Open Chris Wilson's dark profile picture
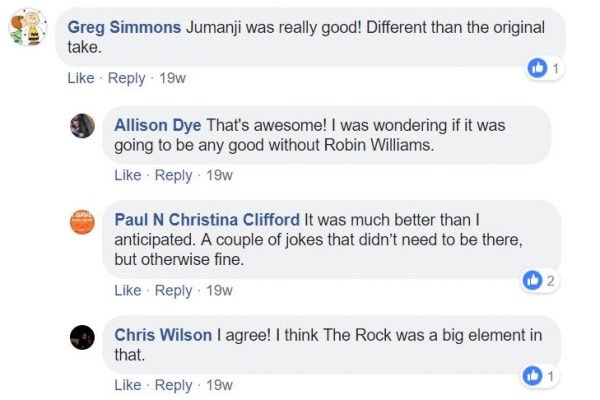This screenshot has width=600, height=400. [x=82, y=337]
